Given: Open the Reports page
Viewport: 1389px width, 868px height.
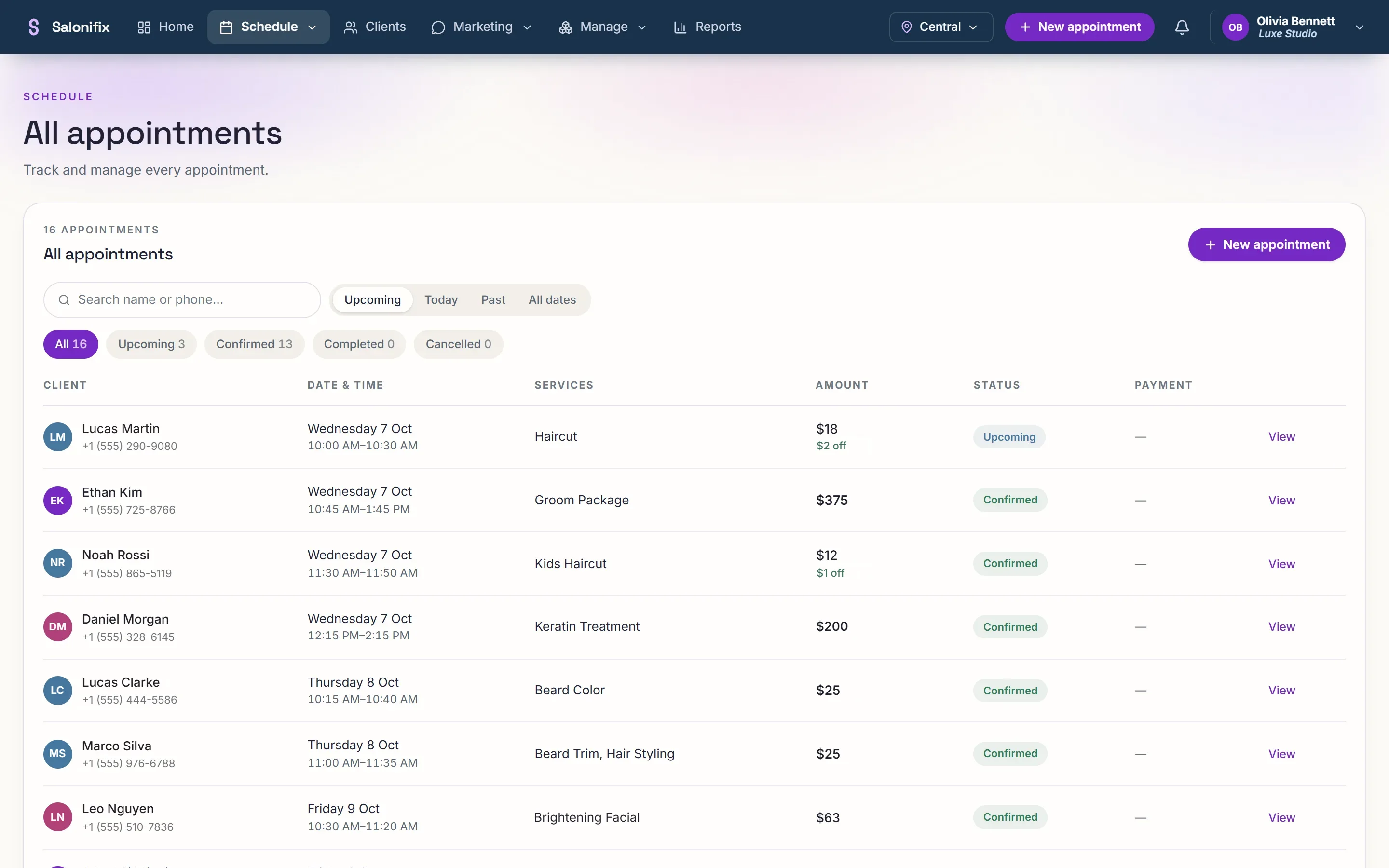Looking at the screenshot, I should click(707, 27).
